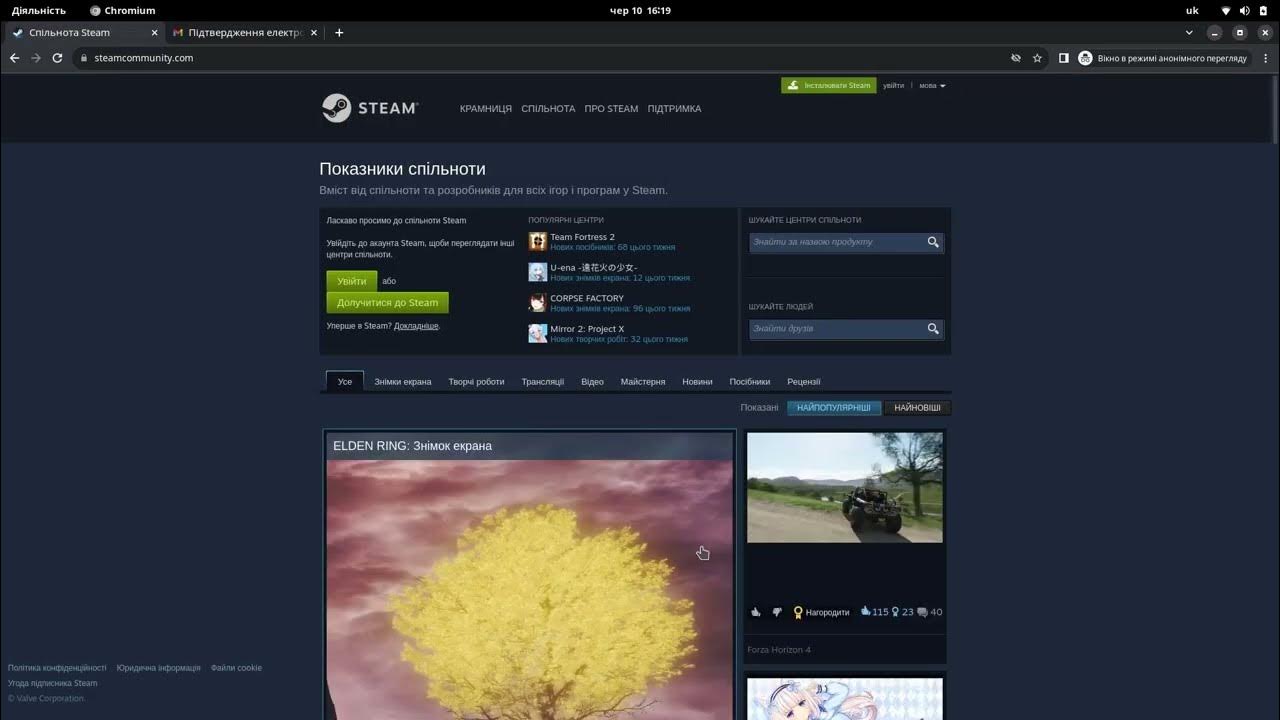Switch to the Майстерня tab
The width and height of the screenshot is (1280, 720).
(643, 382)
